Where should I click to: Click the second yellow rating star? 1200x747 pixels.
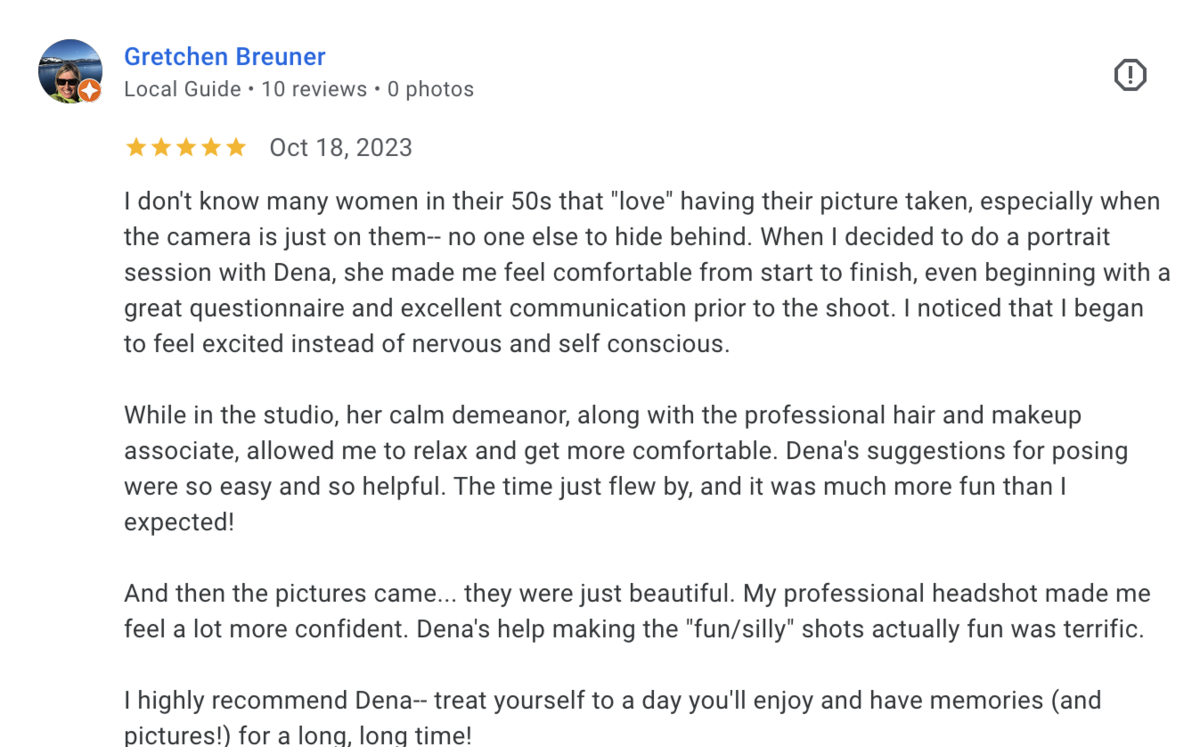point(161,148)
